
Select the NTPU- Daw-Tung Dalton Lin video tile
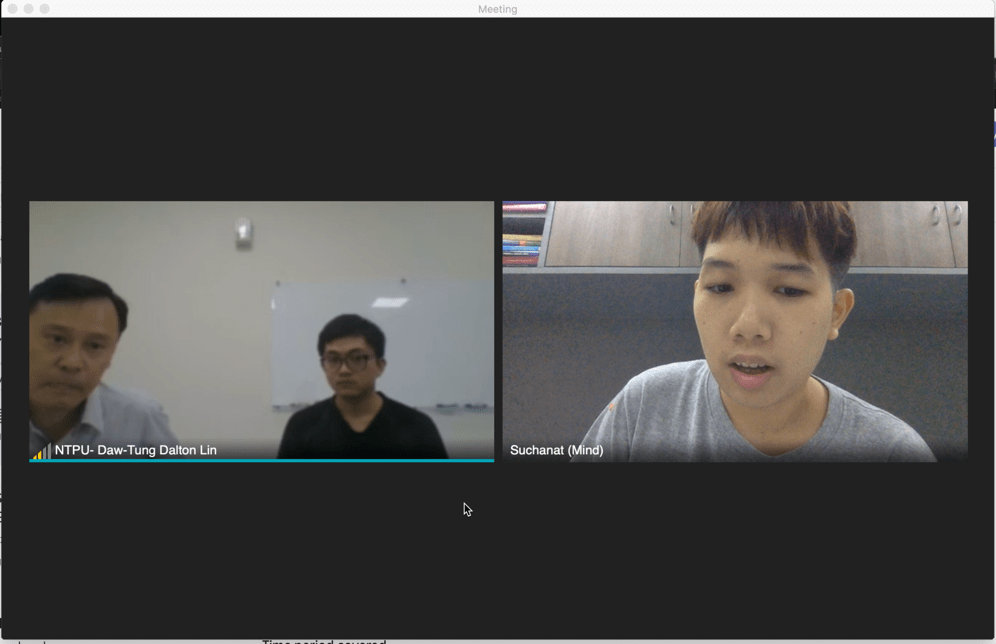click(x=262, y=332)
